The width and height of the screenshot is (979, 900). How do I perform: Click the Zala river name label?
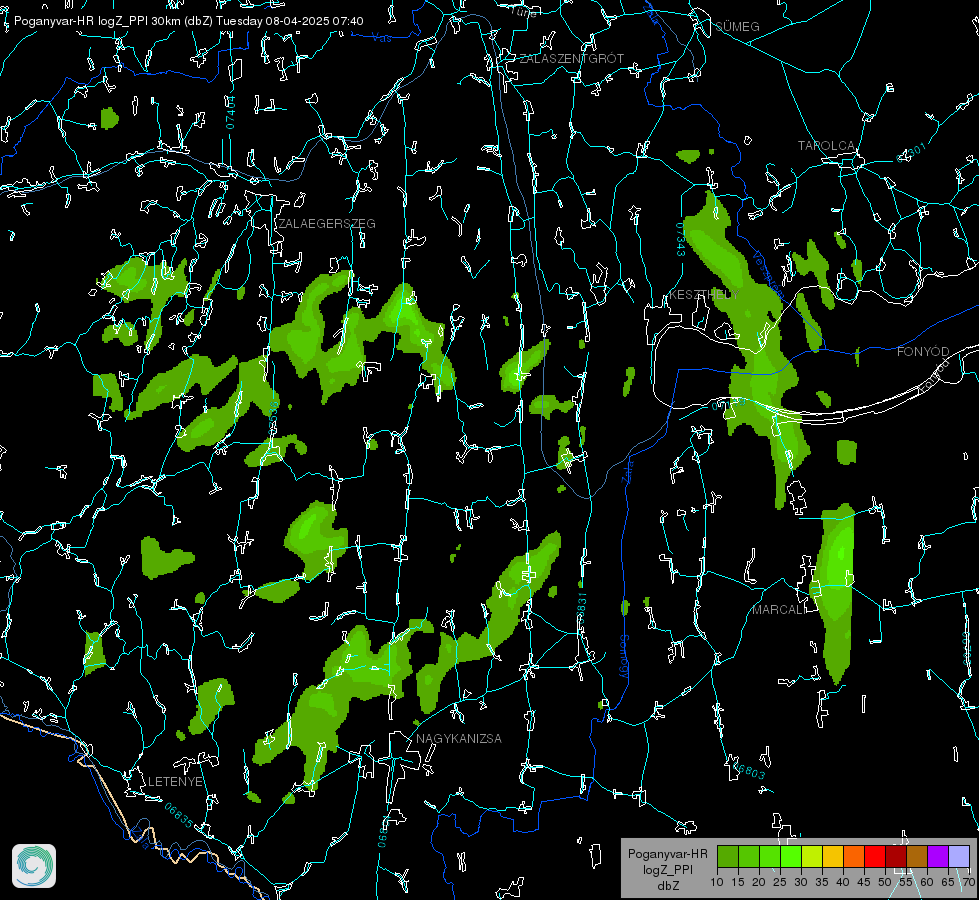[x=627, y=470]
